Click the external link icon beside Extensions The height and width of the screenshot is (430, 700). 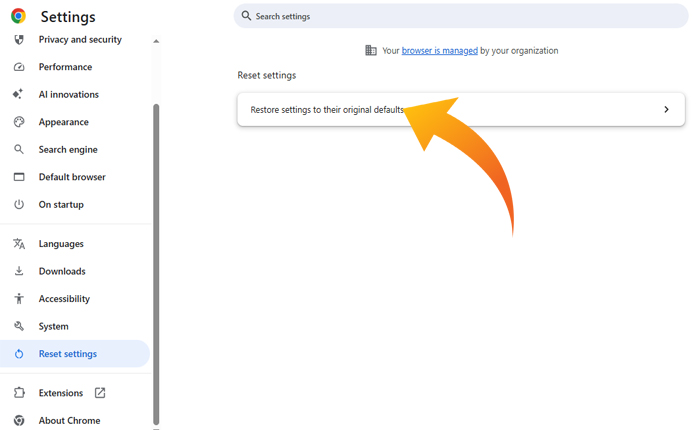coord(100,393)
